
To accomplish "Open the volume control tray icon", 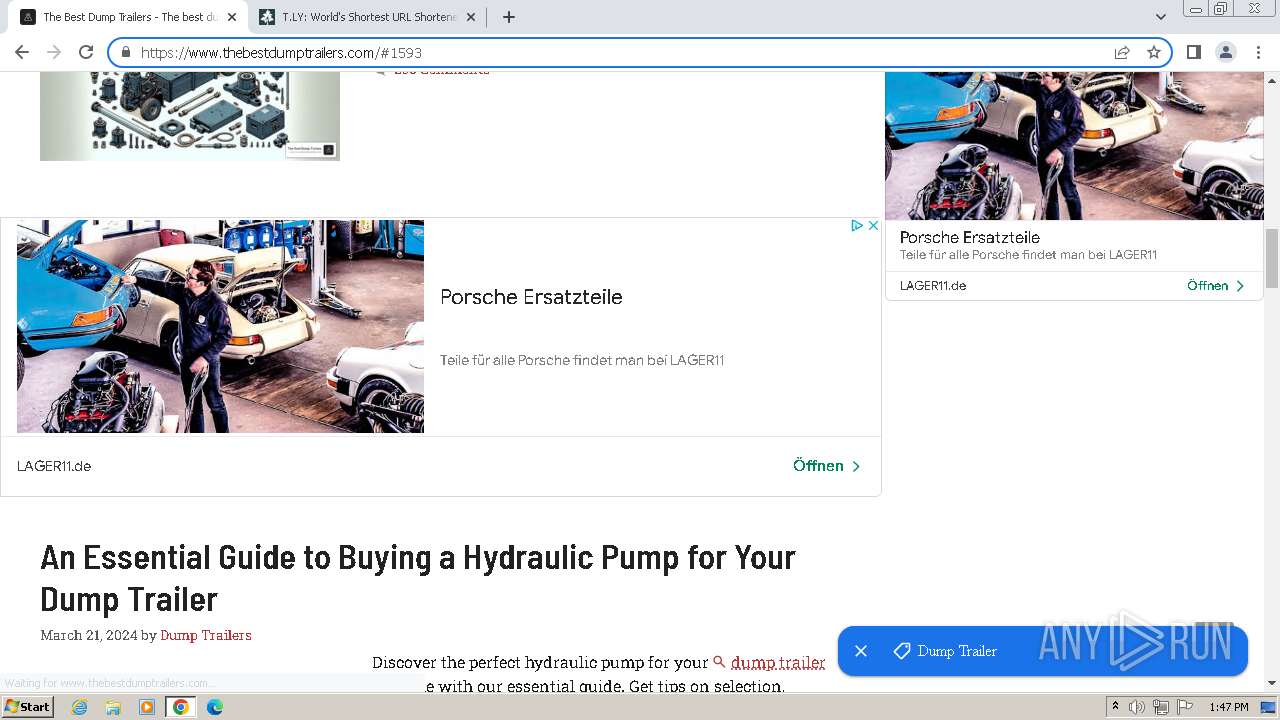I will tap(1137, 707).
